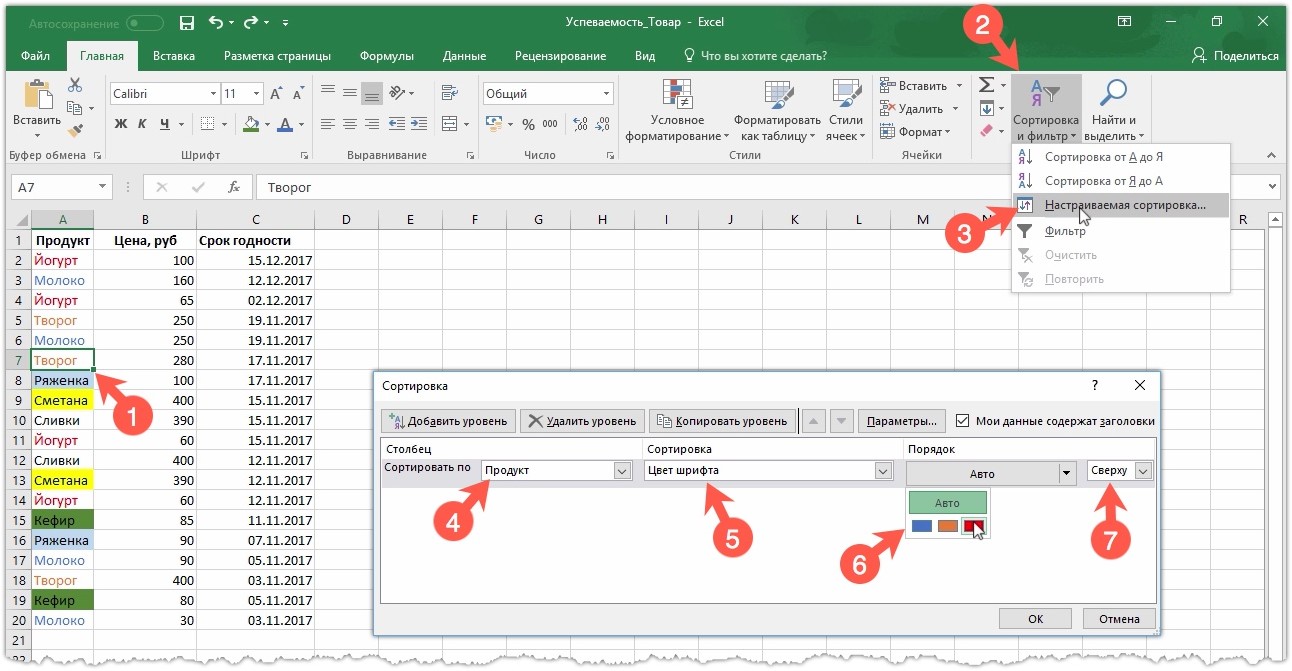Screen dimensions: 1292x671
Task: Select the Format Painter brush icon
Action: (x=75, y=130)
